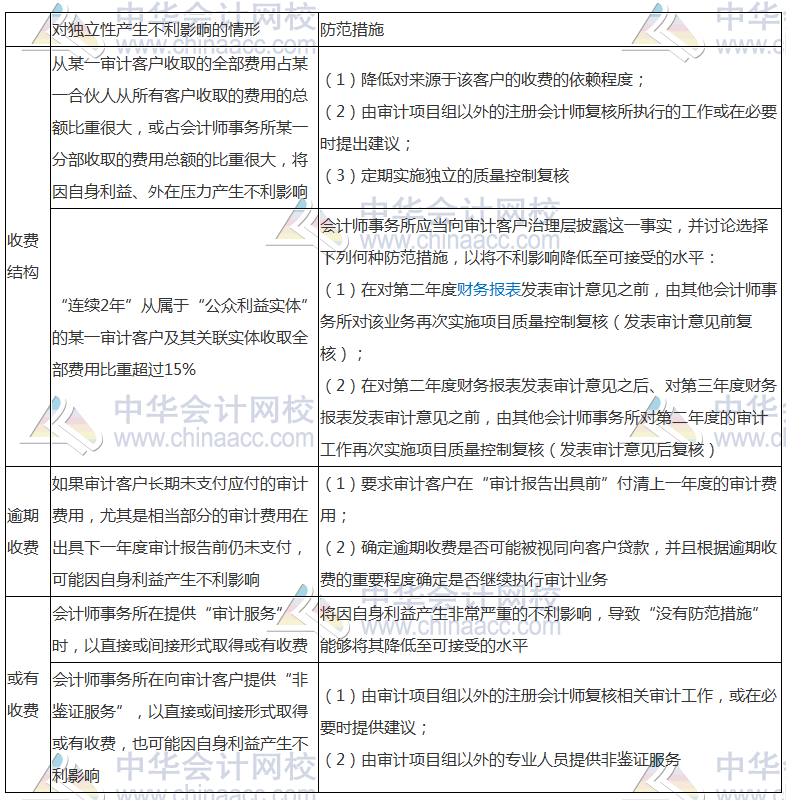Click text （1）降低对来源于该客户的收费的依赖程度

(479, 80)
